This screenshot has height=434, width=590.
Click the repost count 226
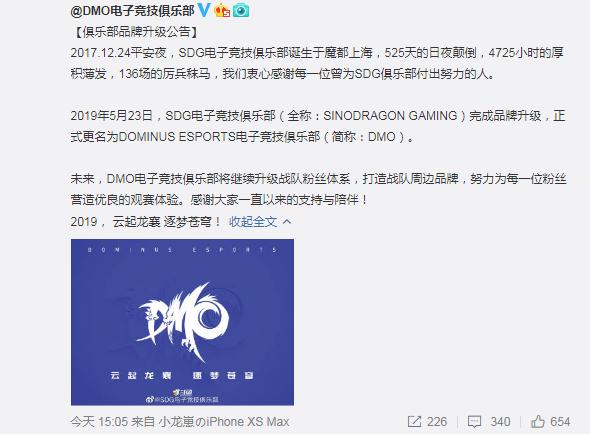437,422
